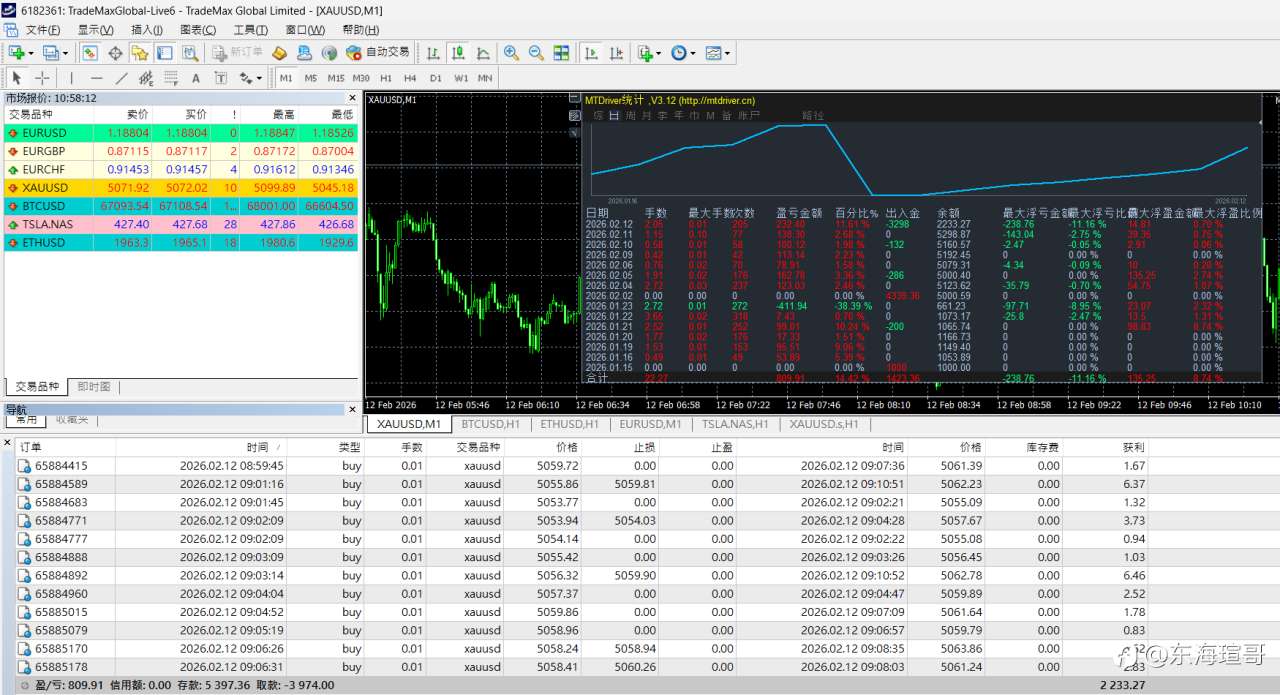Select the crosshair cursor tool
Screen dimensions: 1280x695
(42, 78)
